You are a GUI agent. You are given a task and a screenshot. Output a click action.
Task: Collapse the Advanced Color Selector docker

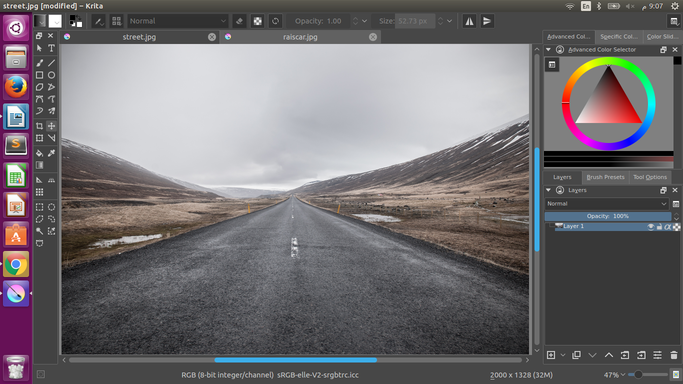[548, 50]
